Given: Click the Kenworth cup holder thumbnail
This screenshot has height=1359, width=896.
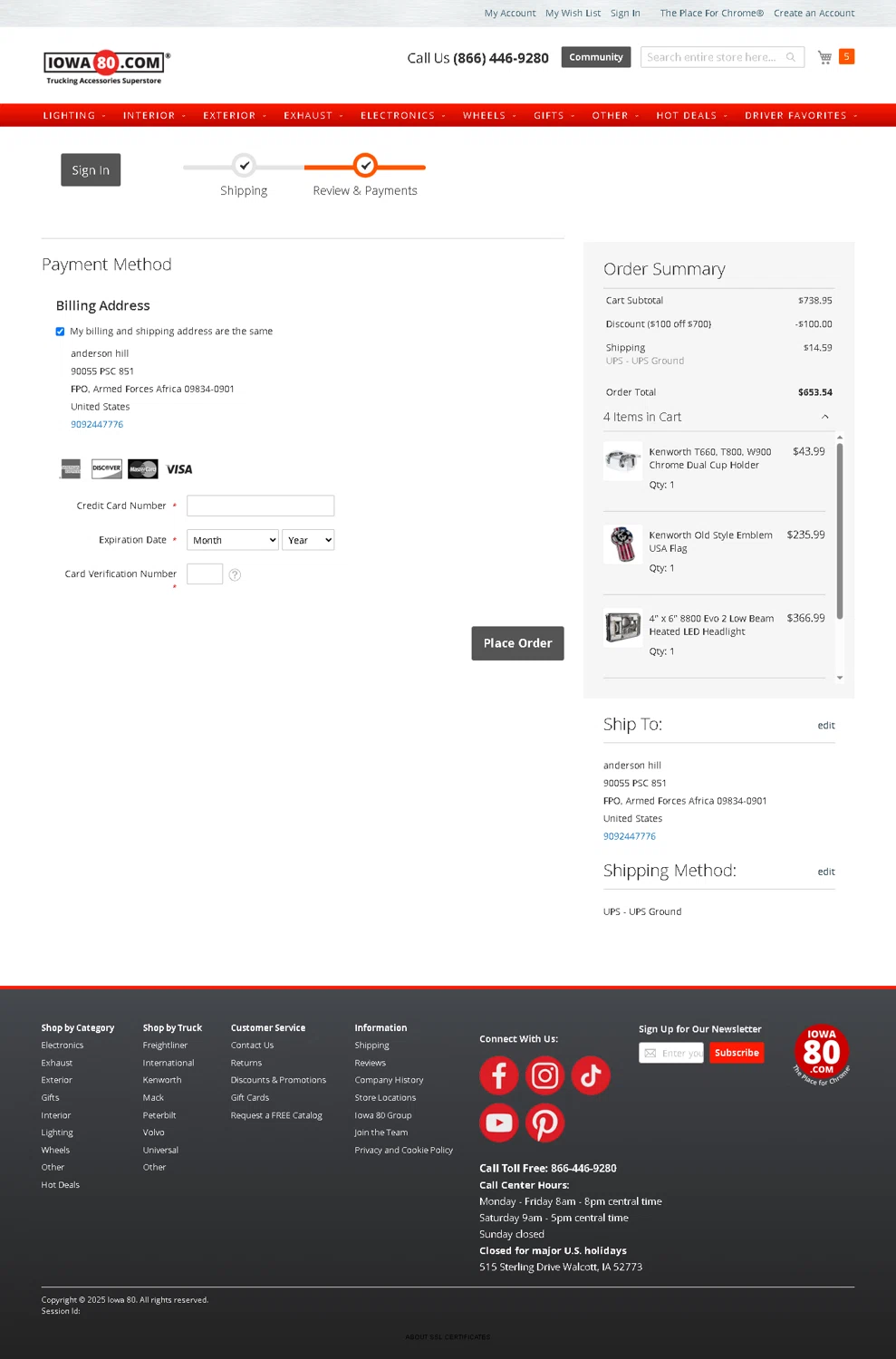Looking at the screenshot, I should tap(623, 460).
